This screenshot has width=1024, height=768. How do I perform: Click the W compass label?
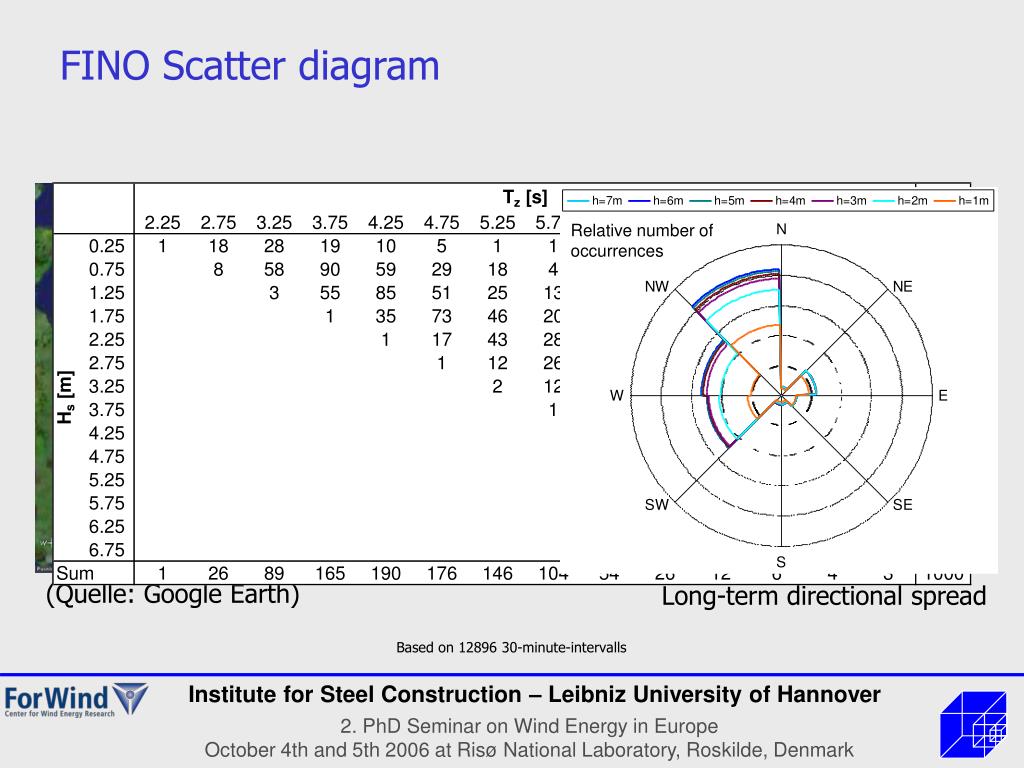pyautogui.click(x=616, y=396)
